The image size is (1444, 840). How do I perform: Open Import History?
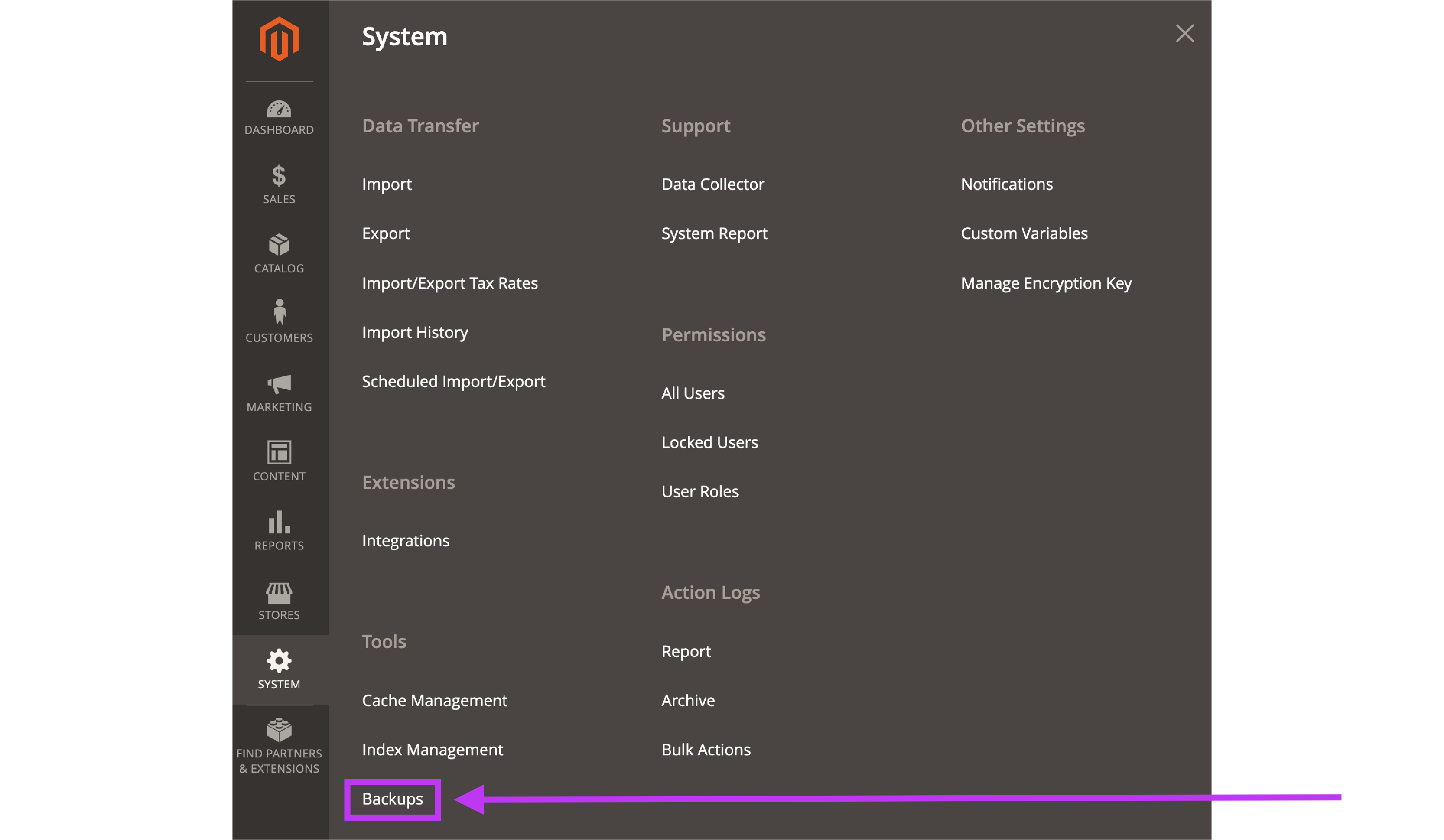click(x=415, y=332)
